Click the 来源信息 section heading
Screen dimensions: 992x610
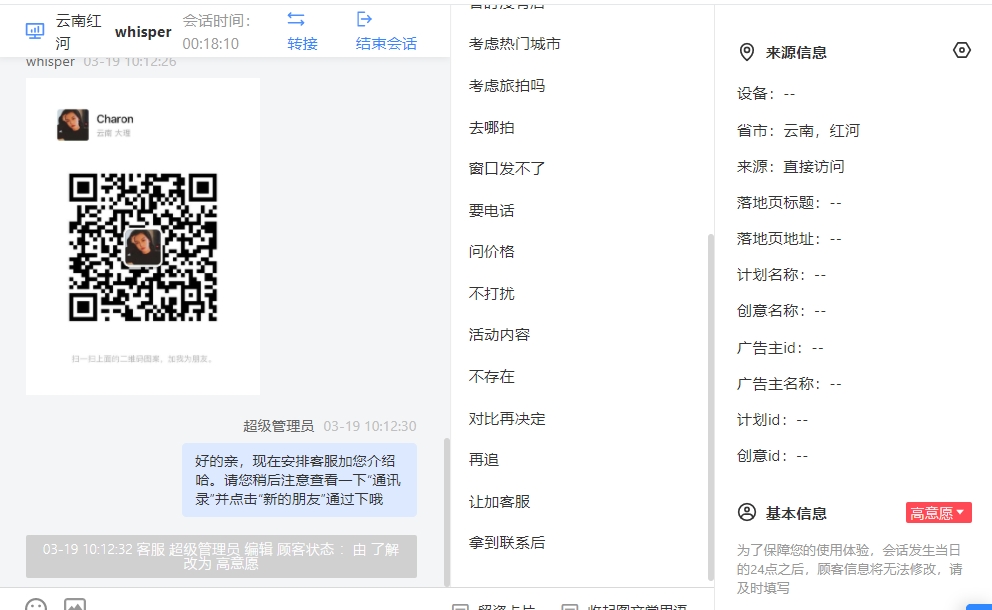[x=796, y=53]
